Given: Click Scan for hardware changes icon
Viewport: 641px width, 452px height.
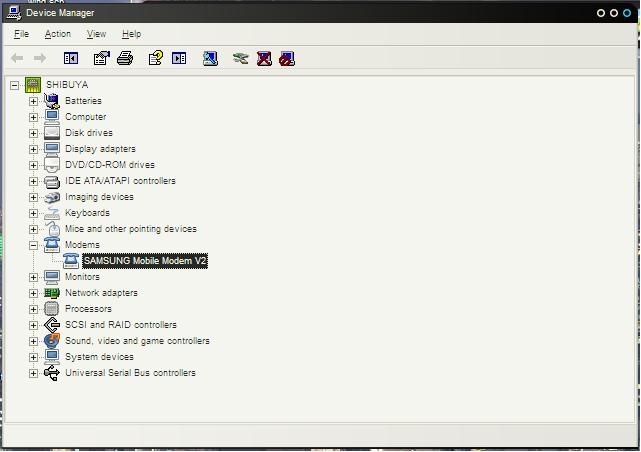Looking at the screenshot, I should click(x=210, y=58).
